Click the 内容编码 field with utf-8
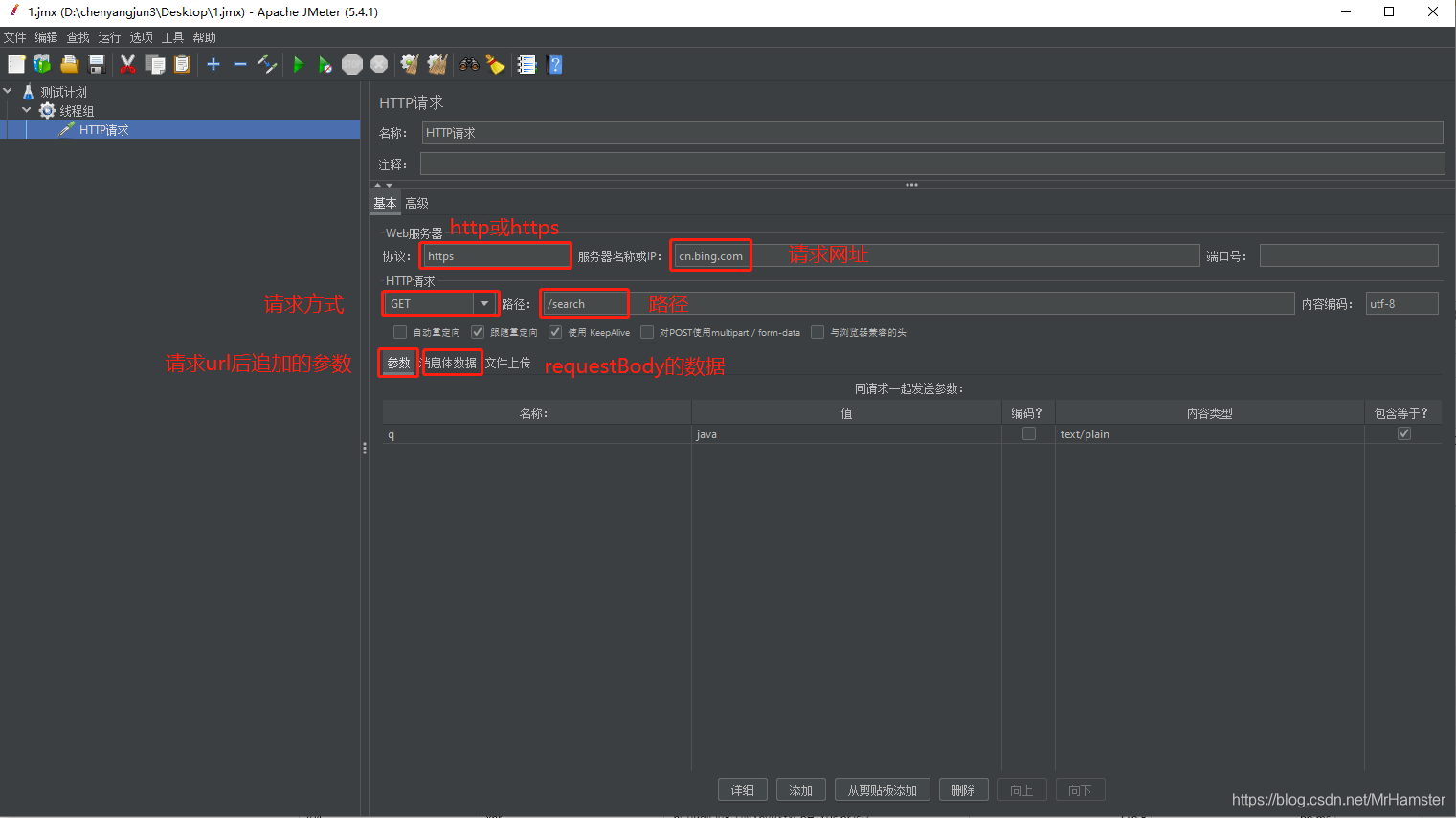This screenshot has width=1456, height=818. pyautogui.click(x=1401, y=303)
